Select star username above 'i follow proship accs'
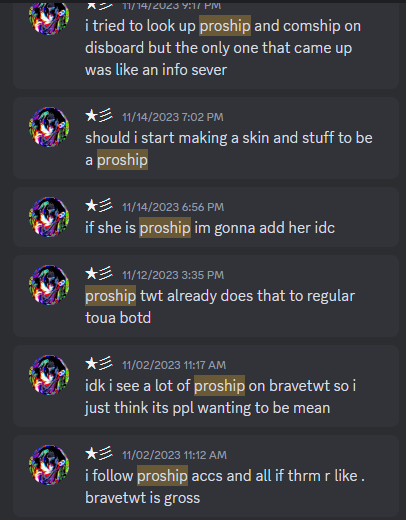This screenshot has height=520, width=406. [99, 454]
